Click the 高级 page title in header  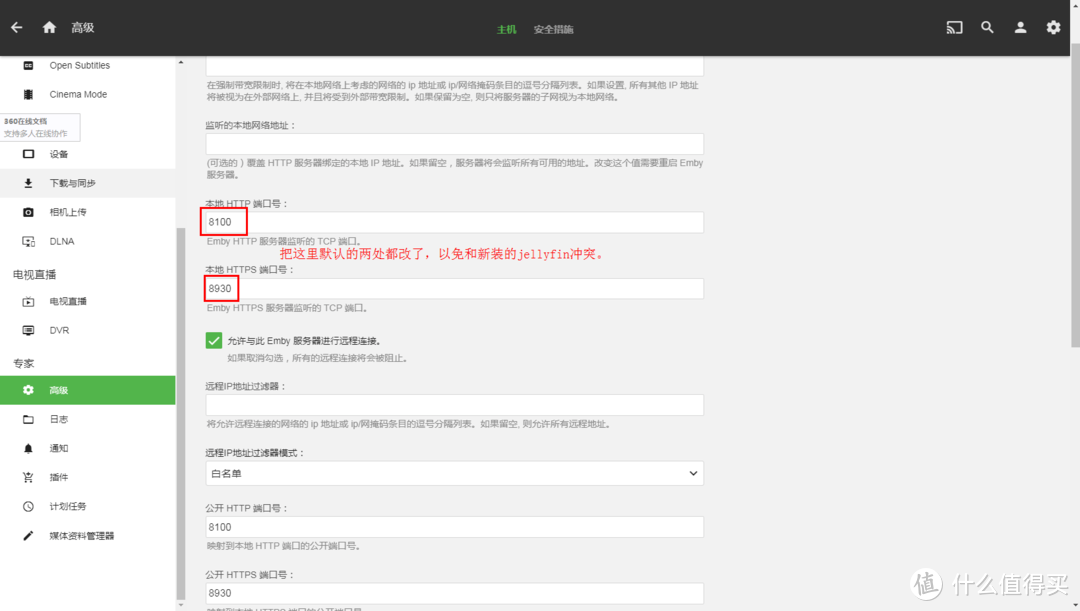click(x=83, y=28)
